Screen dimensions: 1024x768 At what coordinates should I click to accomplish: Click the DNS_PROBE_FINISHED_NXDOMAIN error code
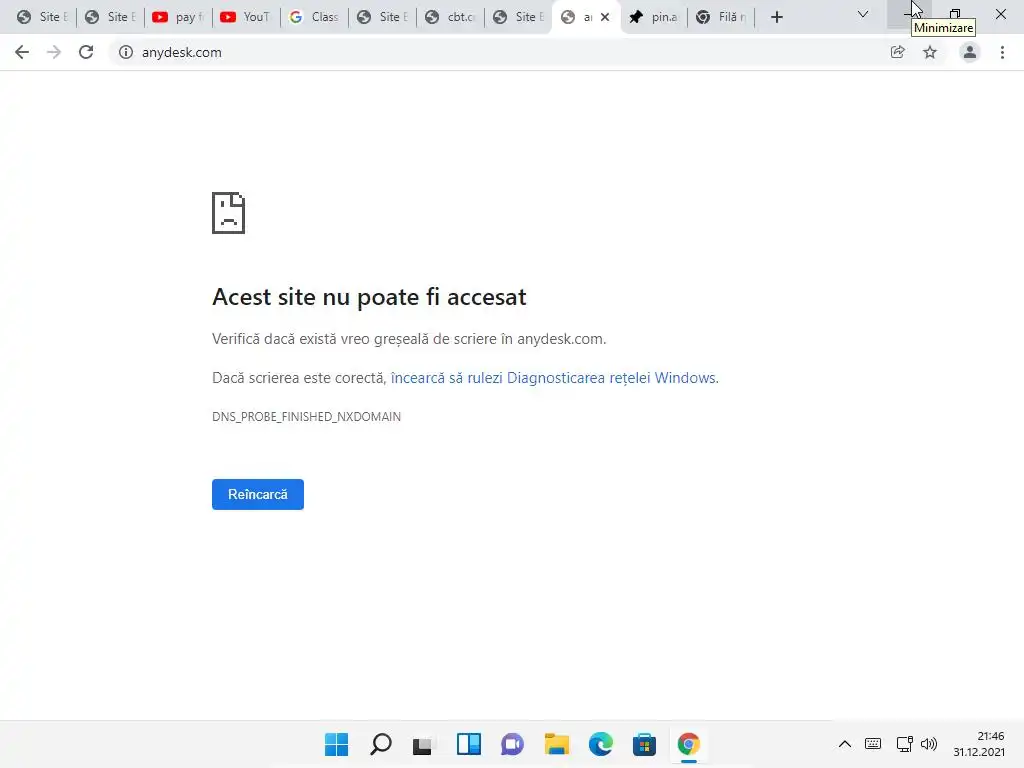coord(306,417)
